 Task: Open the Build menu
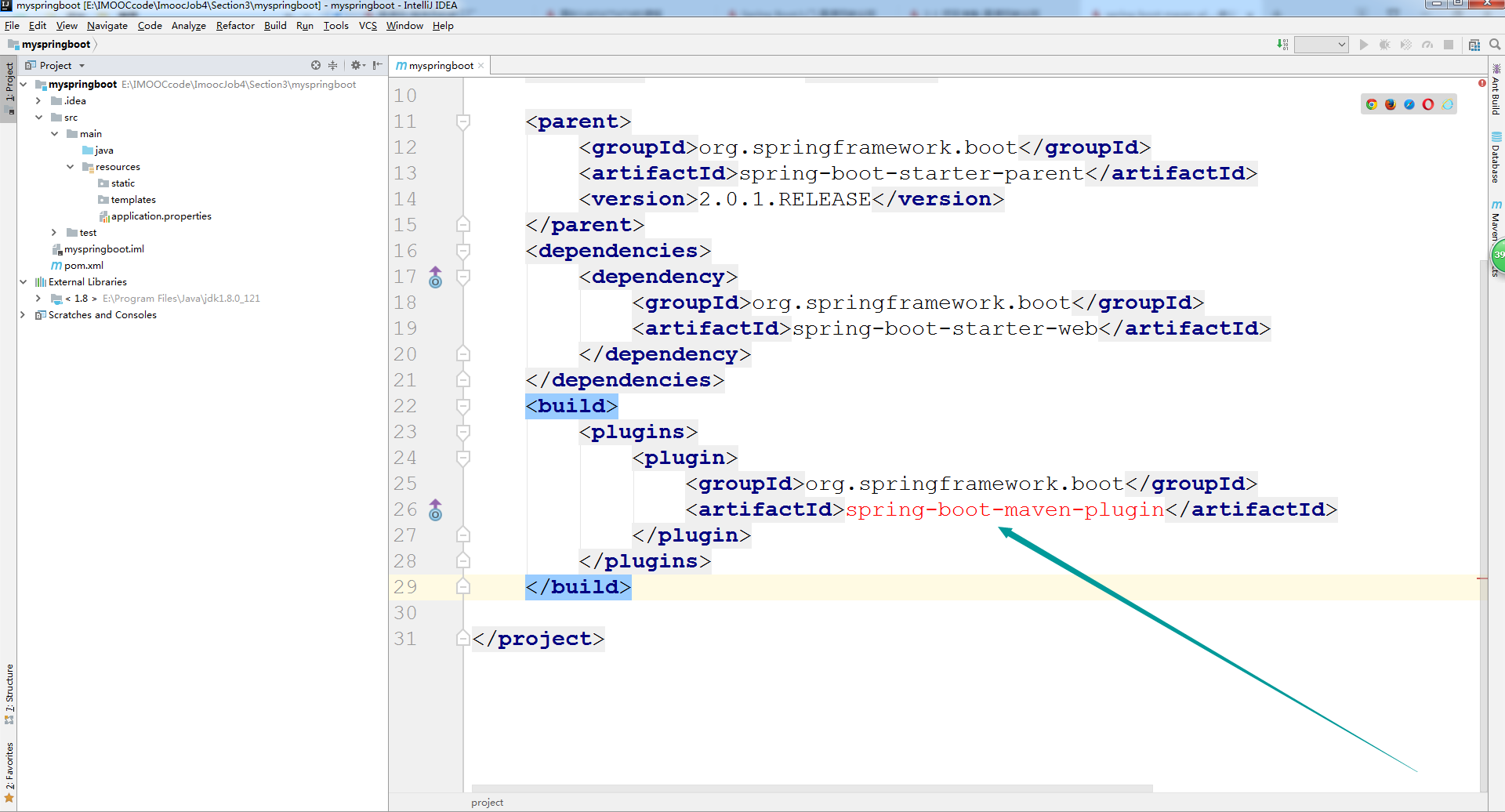pyautogui.click(x=275, y=25)
